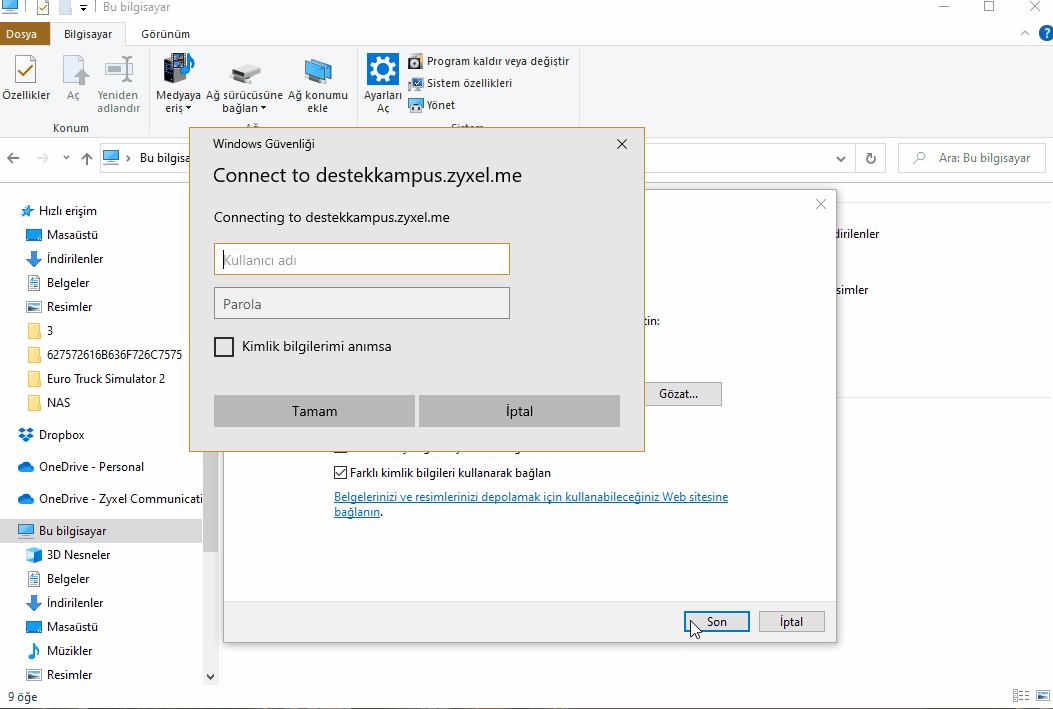Close the map network drive wizard
This screenshot has height=709, width=1053.
pyautogui.click(x=821, y=204)
